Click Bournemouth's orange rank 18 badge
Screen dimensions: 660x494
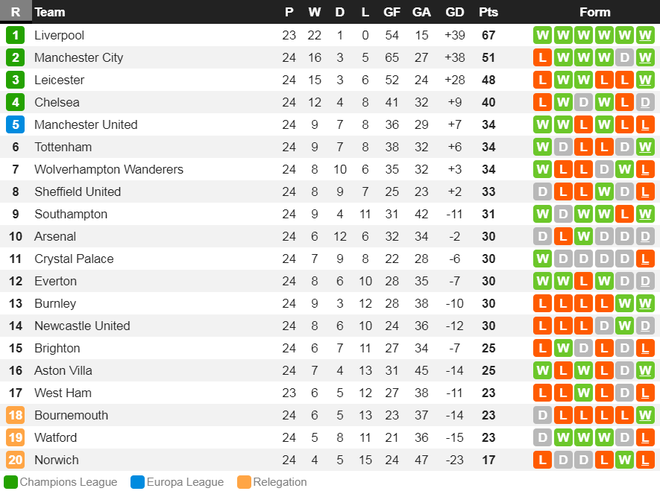coord(15,415)
